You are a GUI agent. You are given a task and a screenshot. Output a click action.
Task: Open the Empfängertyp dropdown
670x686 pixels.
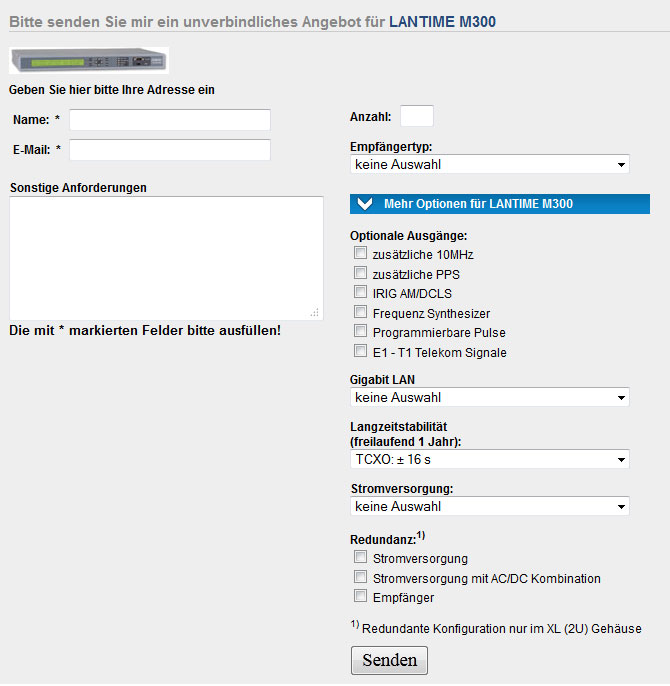(x=490, y=164)
